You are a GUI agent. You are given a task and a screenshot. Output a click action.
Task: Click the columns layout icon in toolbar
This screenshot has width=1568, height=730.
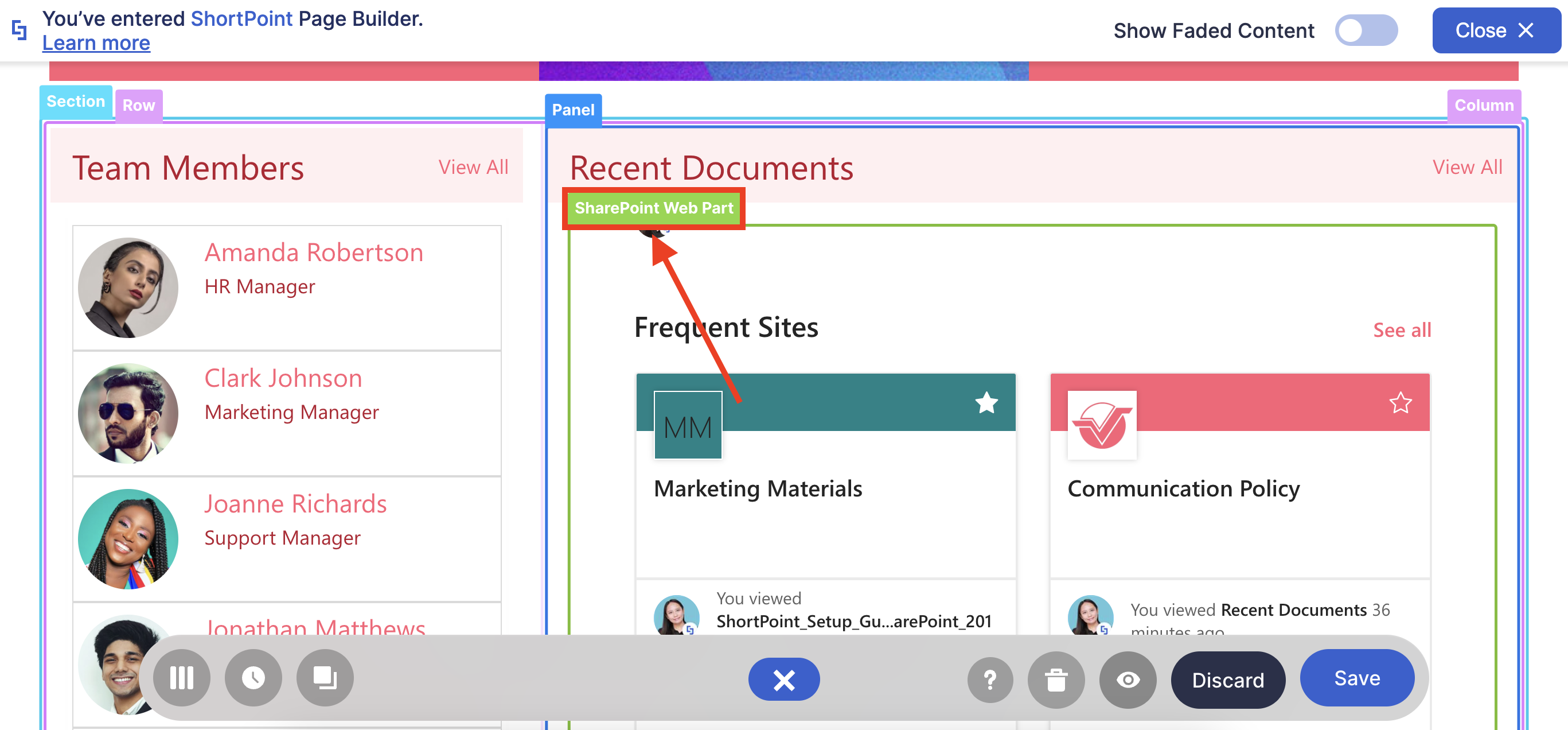[x=181, y=678]
